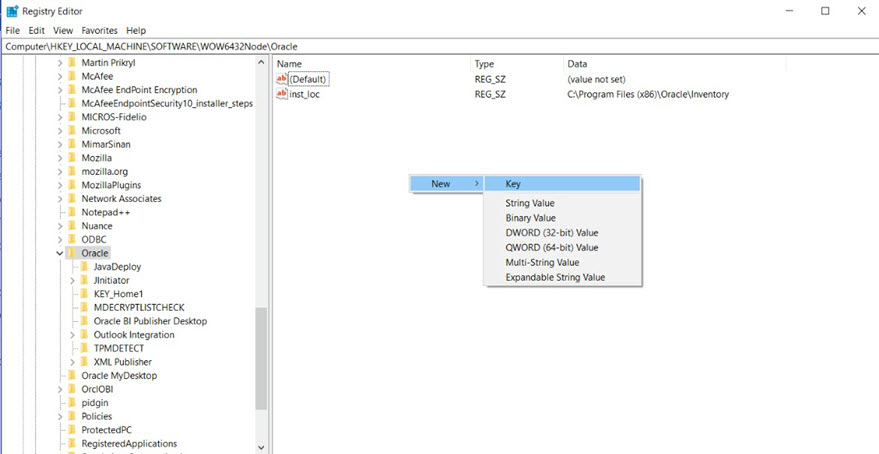Select the Oracle BI Publisher Desktop key

point(150,321)
